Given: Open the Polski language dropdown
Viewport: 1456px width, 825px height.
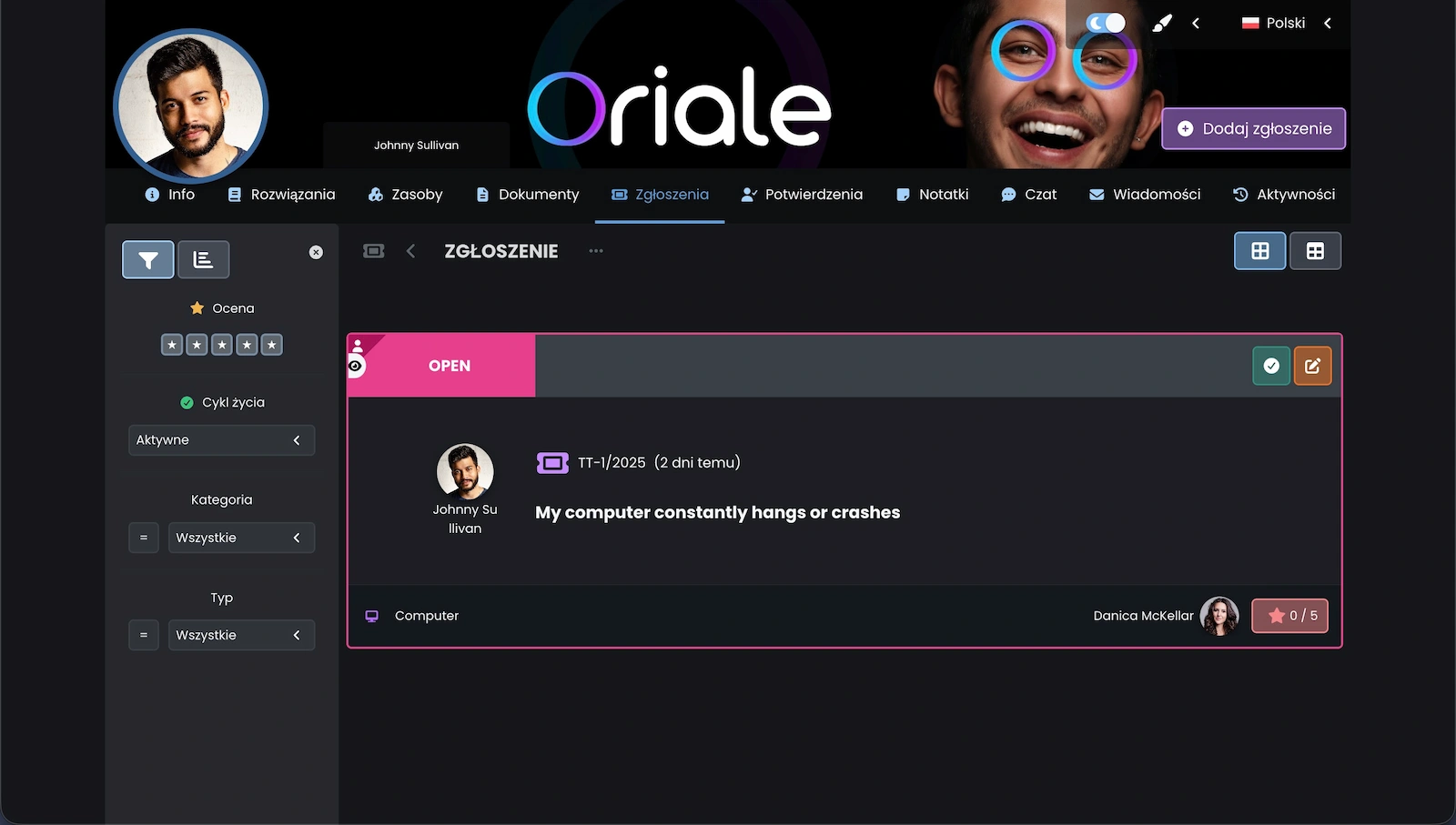Looking at the screenshot, I should pos(1286,24).
